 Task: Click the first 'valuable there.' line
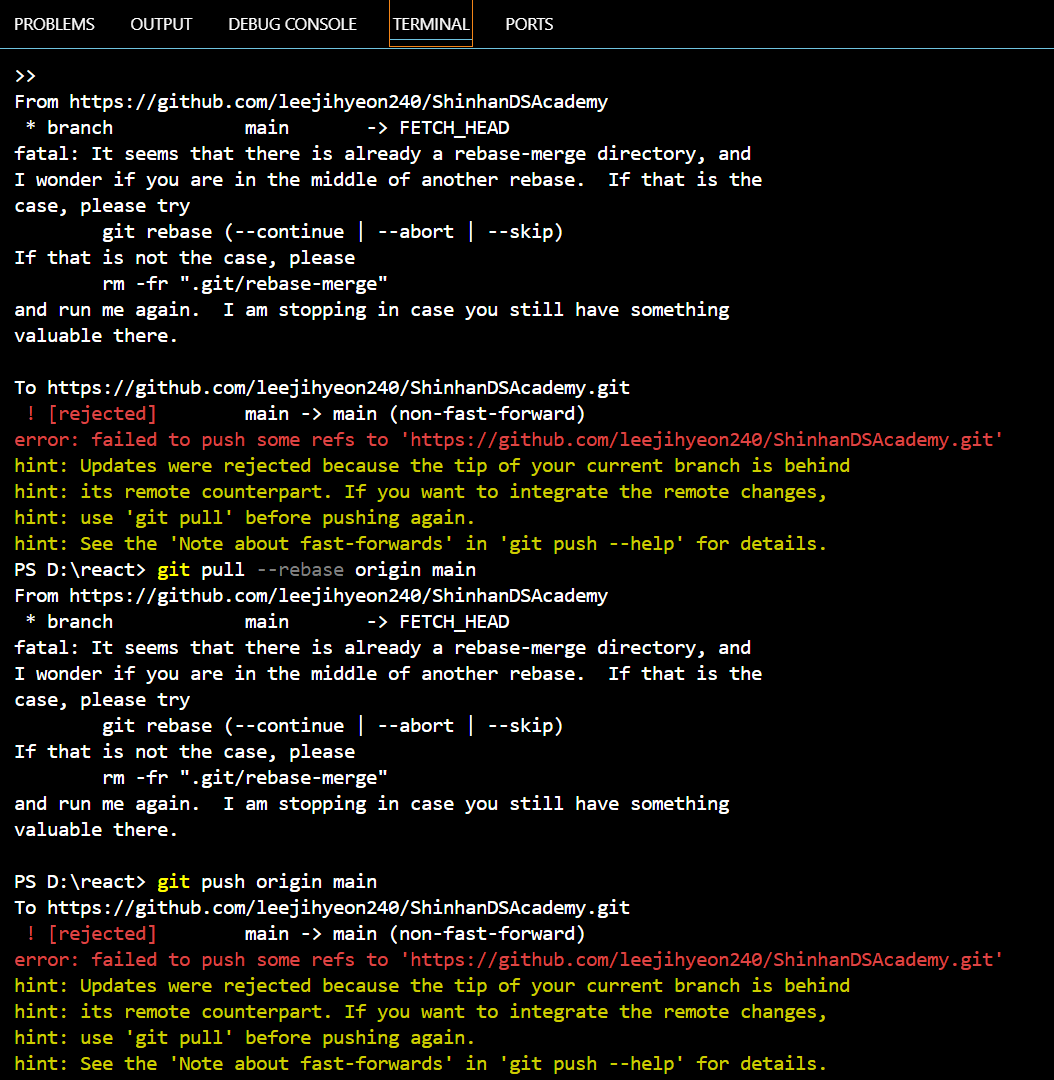coord(96,336)
